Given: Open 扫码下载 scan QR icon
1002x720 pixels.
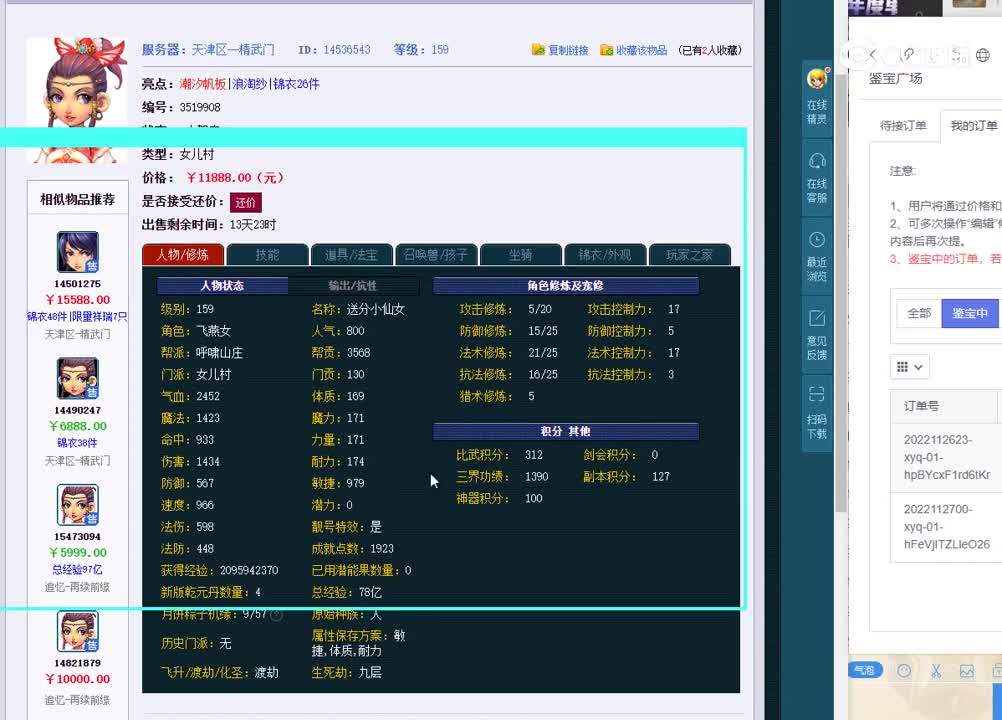Looking at the screenshot, I should [x=817, y=394].
